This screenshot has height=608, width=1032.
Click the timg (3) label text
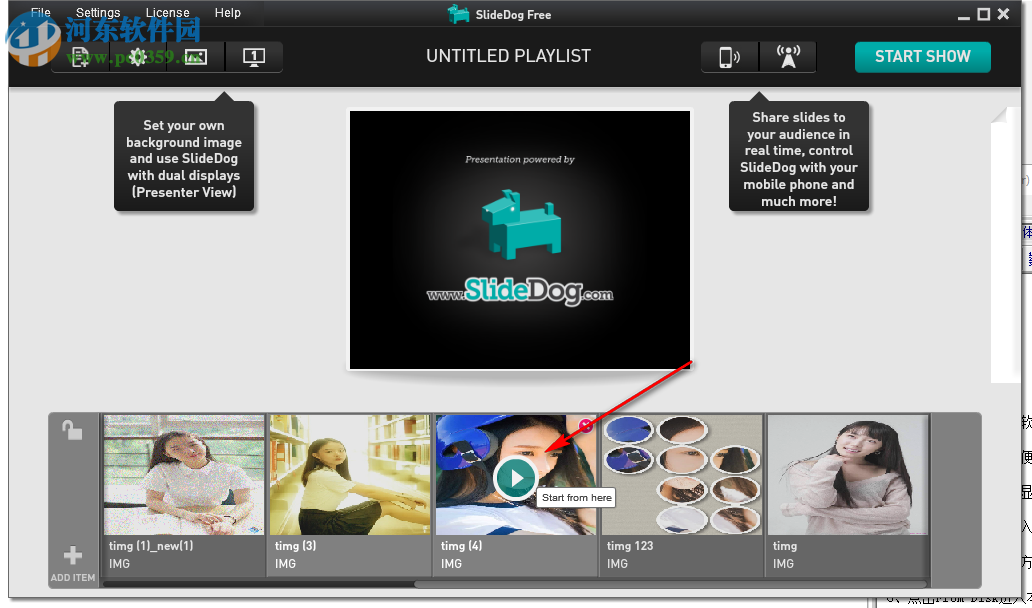[x=296, y=546]
